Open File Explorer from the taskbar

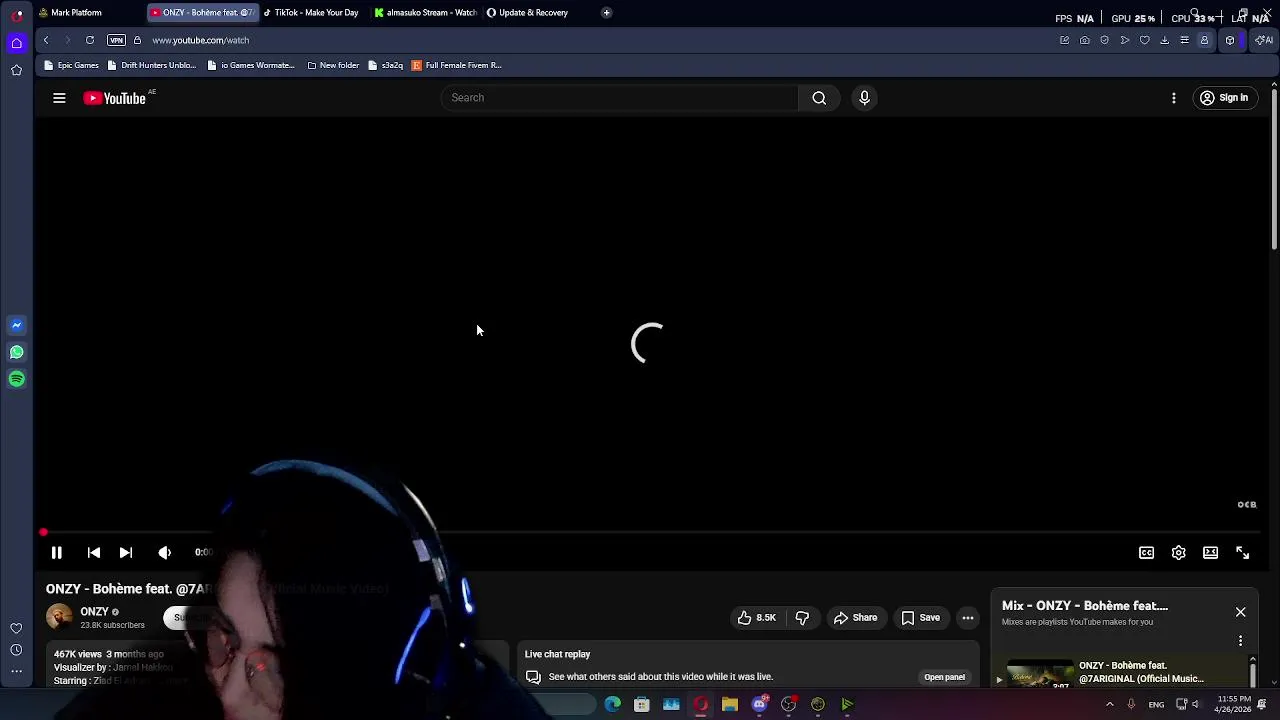[730, 705]
